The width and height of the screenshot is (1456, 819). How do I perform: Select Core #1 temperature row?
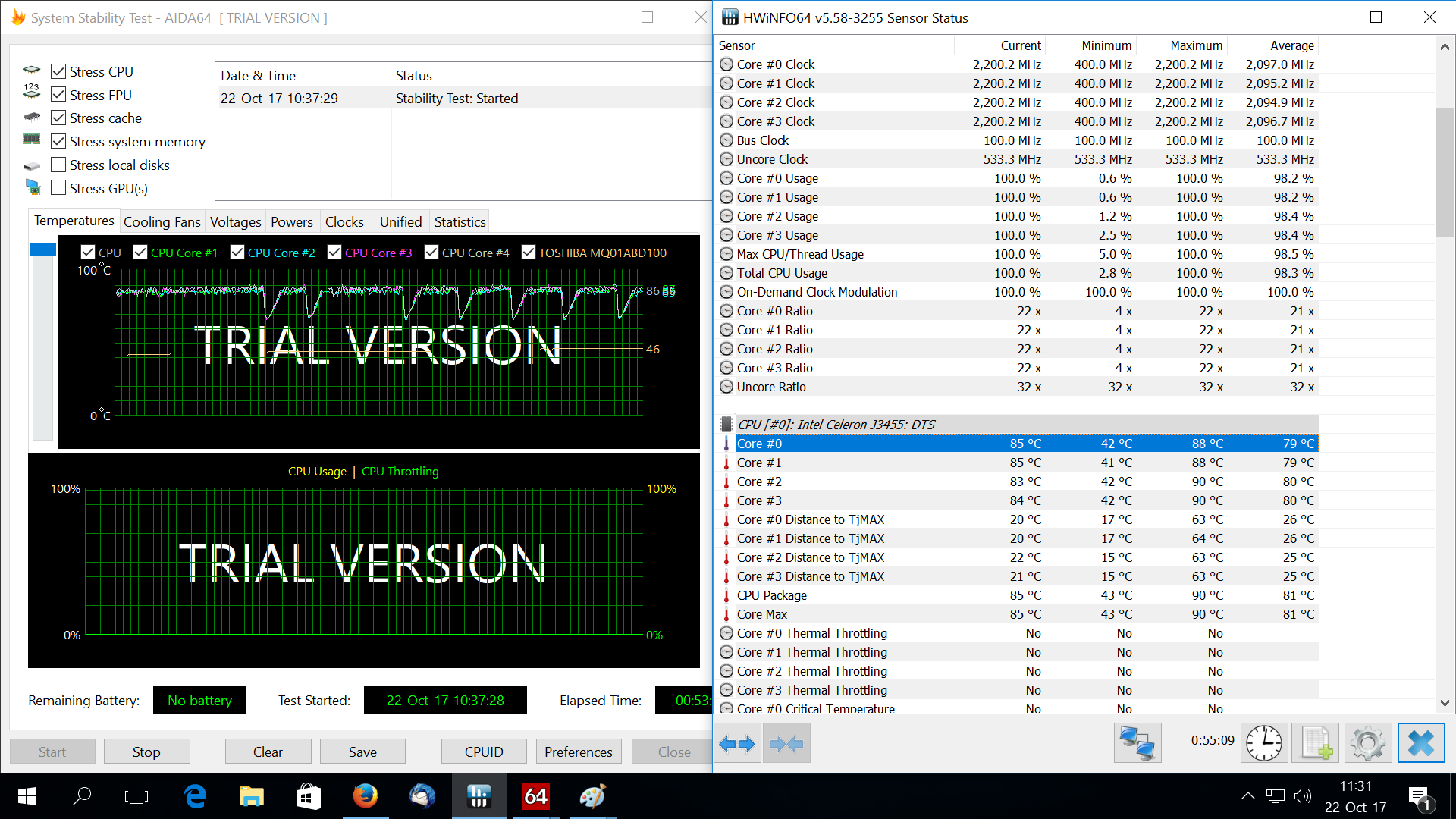tap(1017, 463)
